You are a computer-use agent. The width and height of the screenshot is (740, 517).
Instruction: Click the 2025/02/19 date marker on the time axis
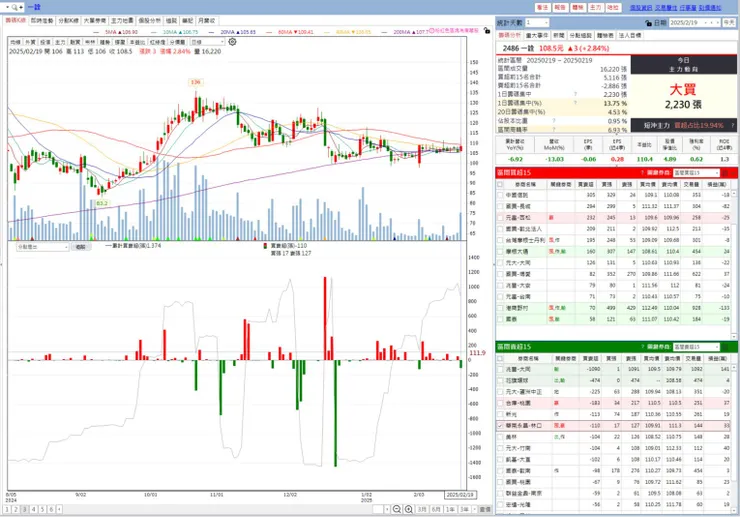pyautogui.click(x=460, y=494)
